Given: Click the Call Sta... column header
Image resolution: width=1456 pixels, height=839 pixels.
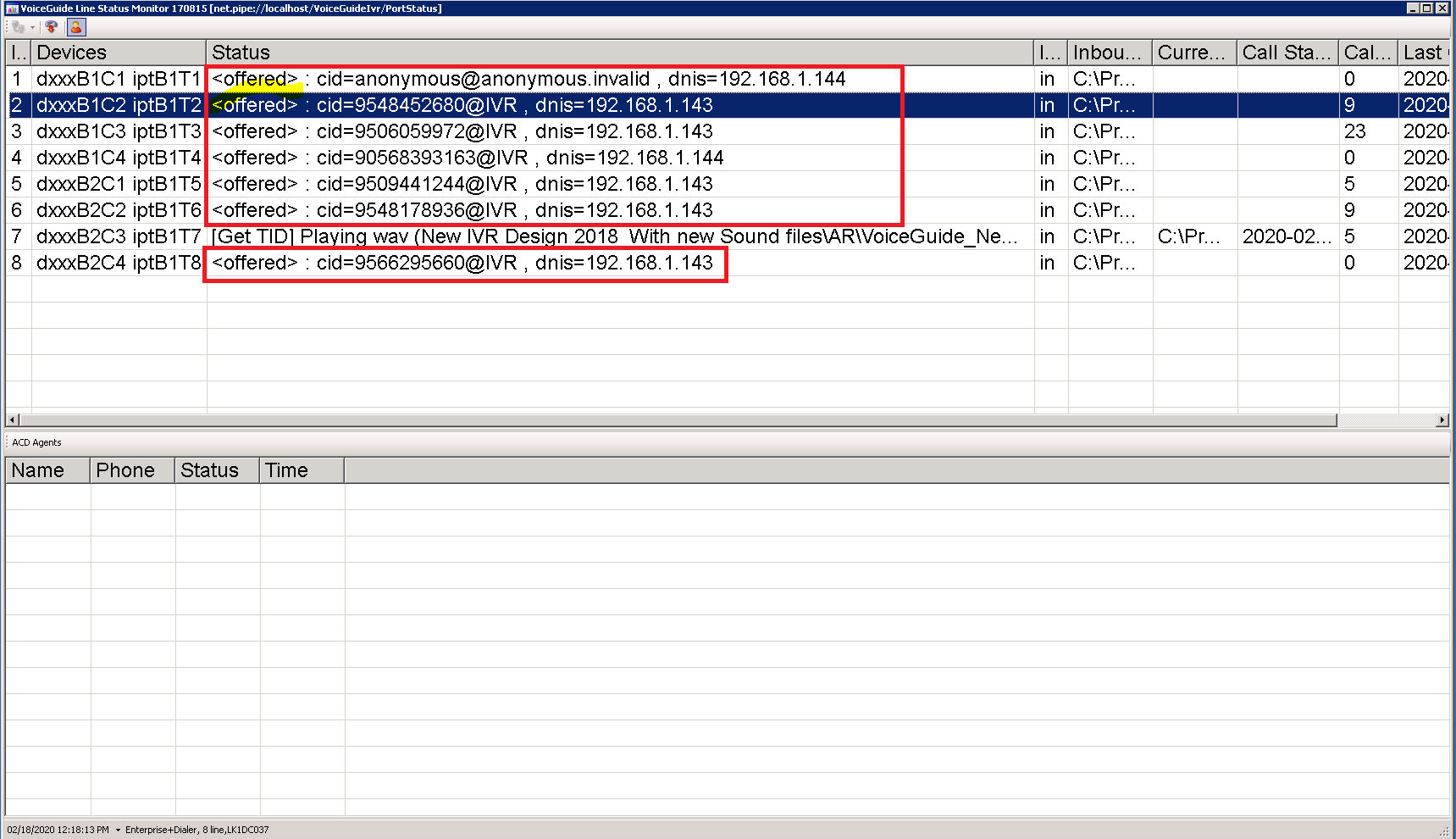Looking at the screenshot, I should click(1286, 53).
